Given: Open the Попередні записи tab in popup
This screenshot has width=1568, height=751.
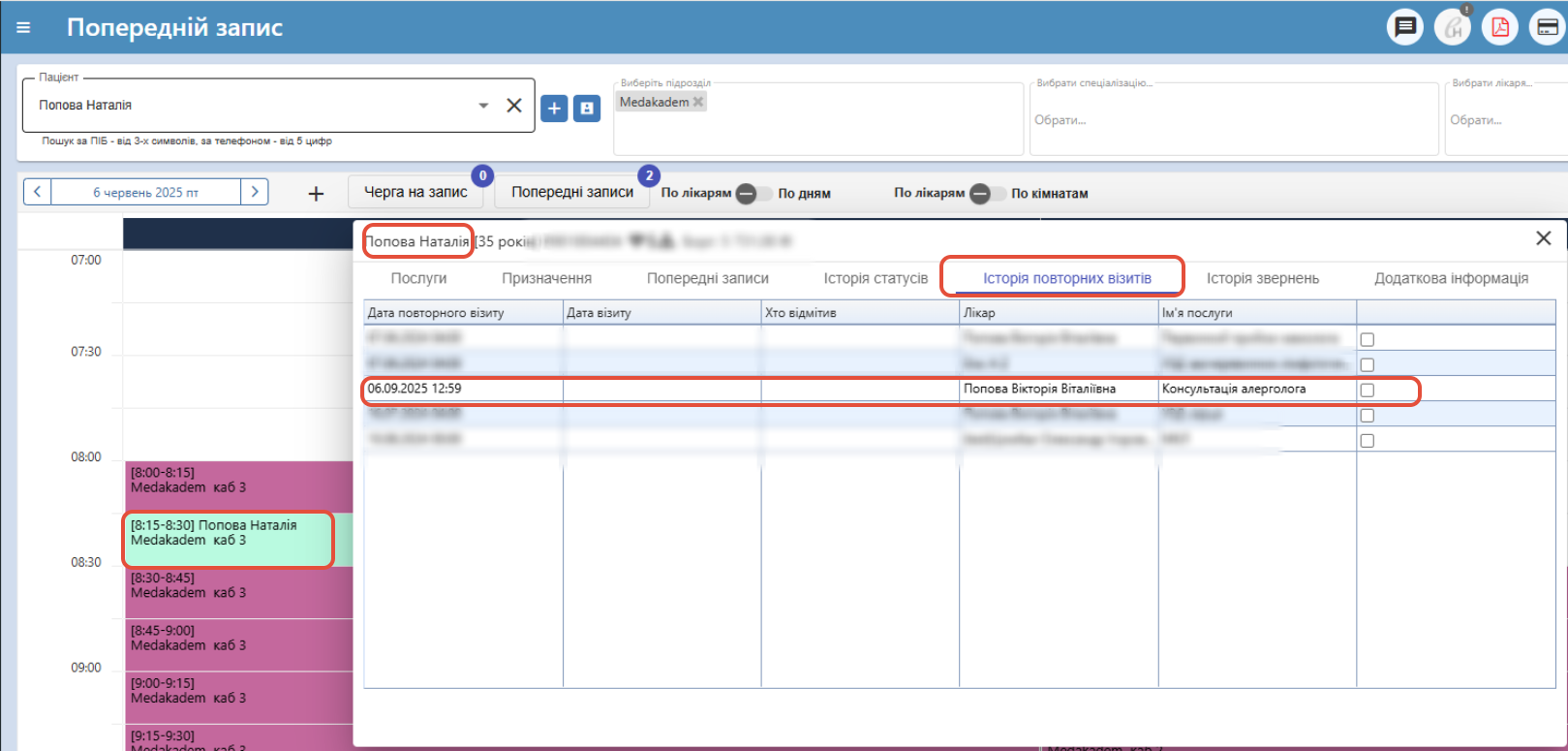Looking at the screenshot, I should (x=708, y=278).
